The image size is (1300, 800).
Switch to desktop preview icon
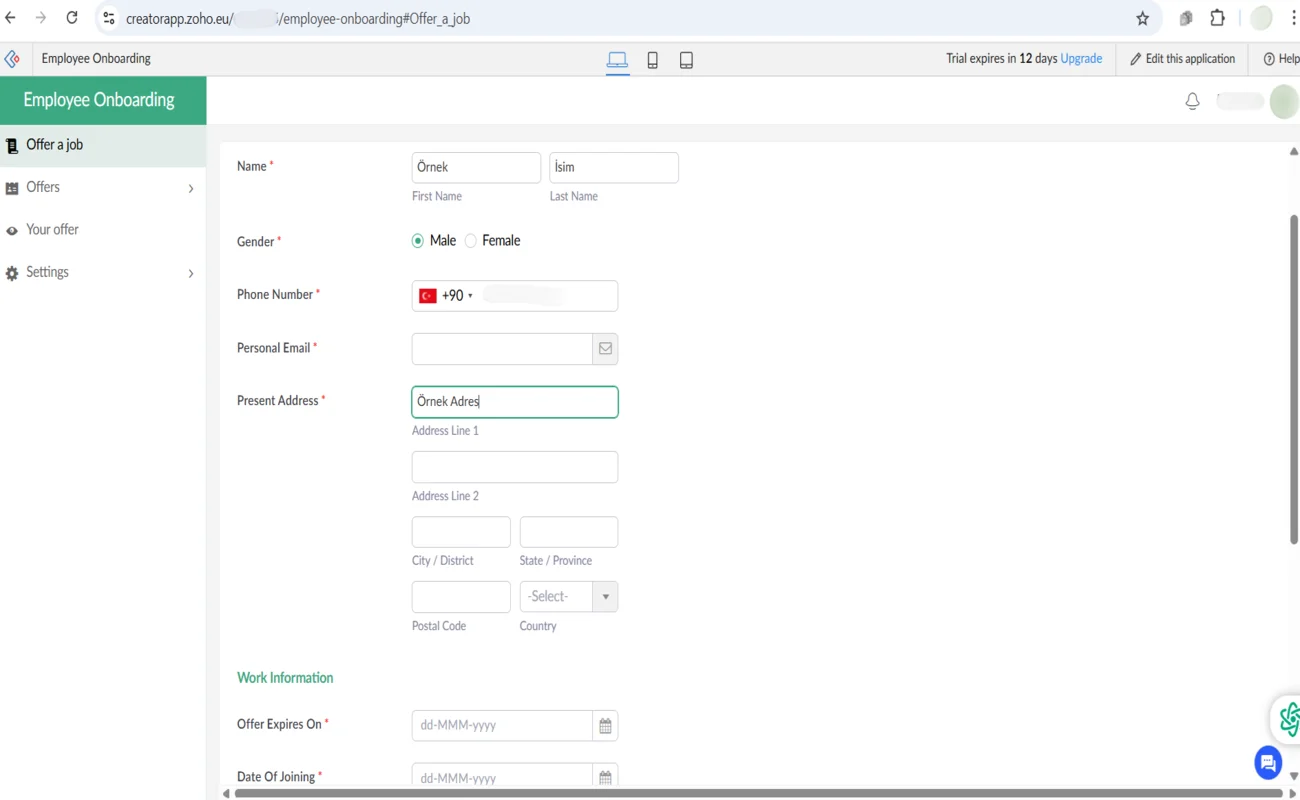(618, 60)
